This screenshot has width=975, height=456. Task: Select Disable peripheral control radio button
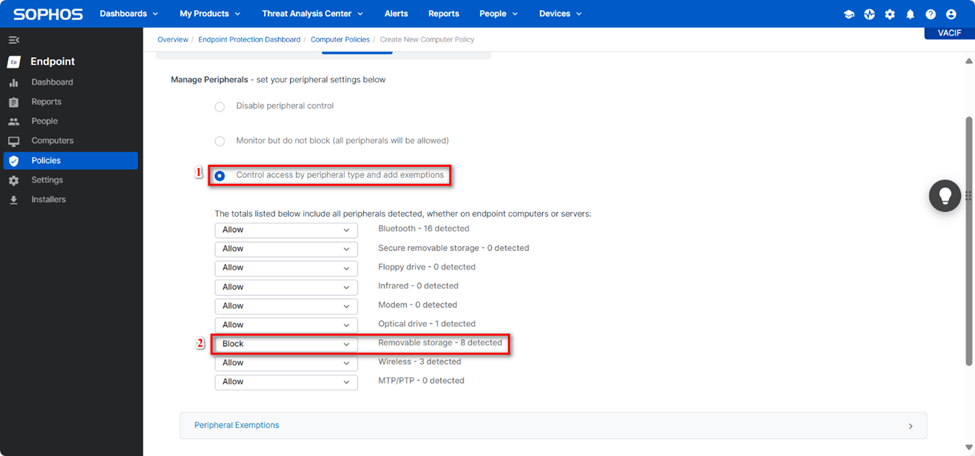pos(220,106)
